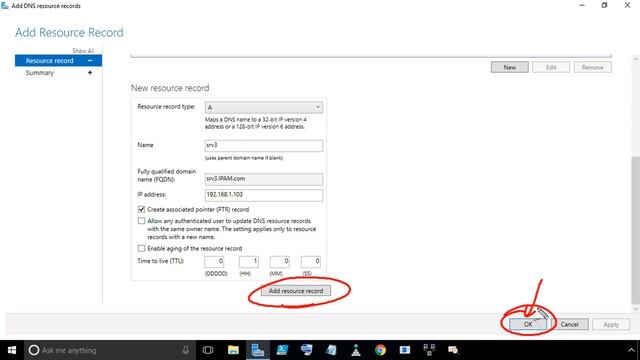Check Enable aging of the resource record
The image size is (640, 360).
(141, 248)
